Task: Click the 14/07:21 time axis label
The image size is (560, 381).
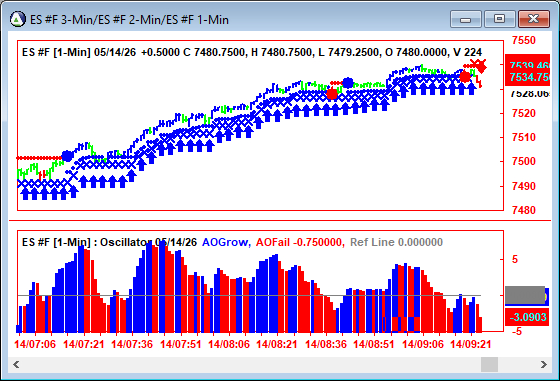Action: (84, 344)
